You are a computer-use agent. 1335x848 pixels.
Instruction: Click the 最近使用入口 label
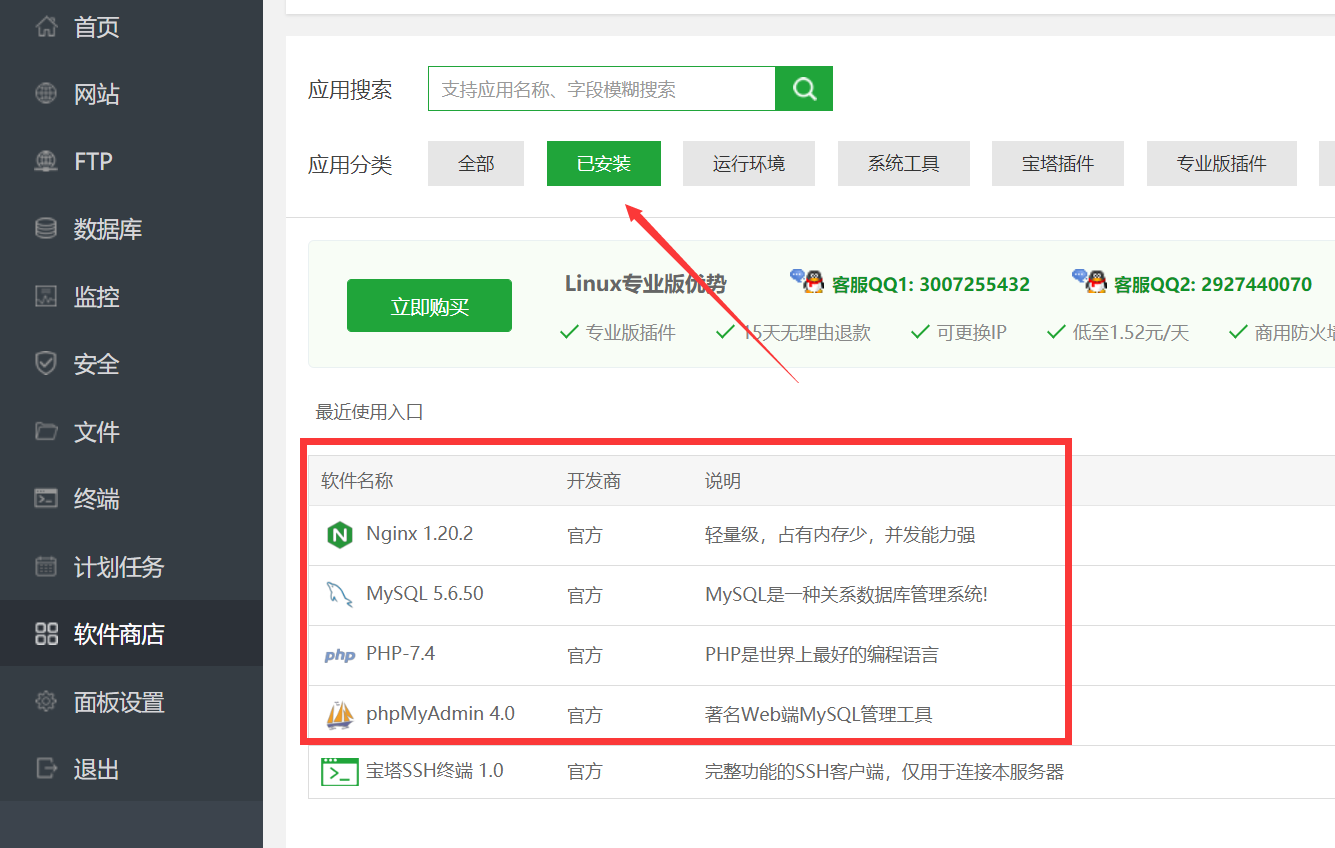(x=370, y=412)
